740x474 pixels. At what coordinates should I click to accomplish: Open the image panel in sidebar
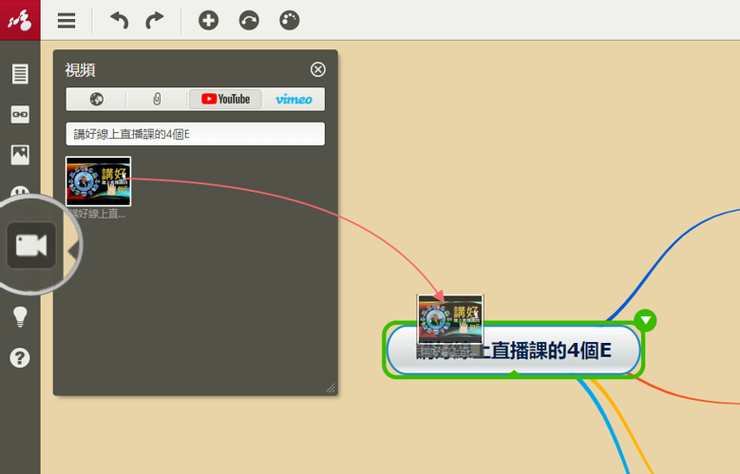(20, 154)
